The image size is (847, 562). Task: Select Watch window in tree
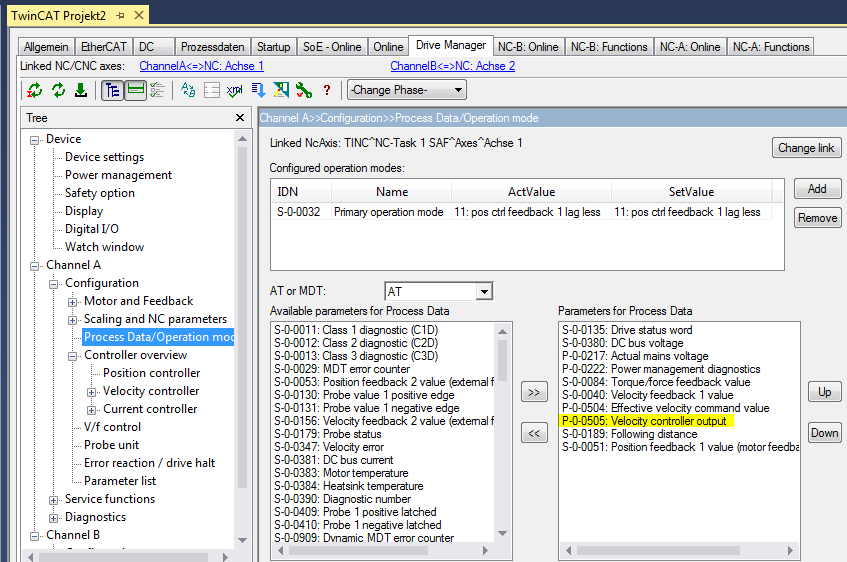[x=105, y=247]
